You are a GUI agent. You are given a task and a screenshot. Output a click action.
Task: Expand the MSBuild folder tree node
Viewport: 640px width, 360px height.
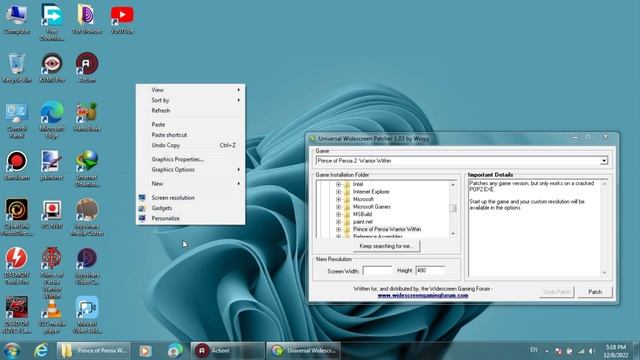(338, 214)
